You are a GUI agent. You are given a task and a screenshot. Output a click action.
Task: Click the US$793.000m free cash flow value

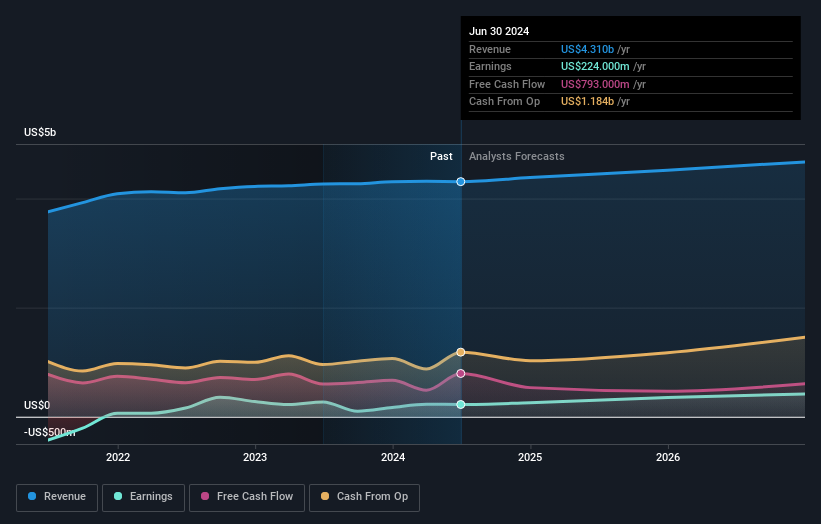[x=595, y=84]
